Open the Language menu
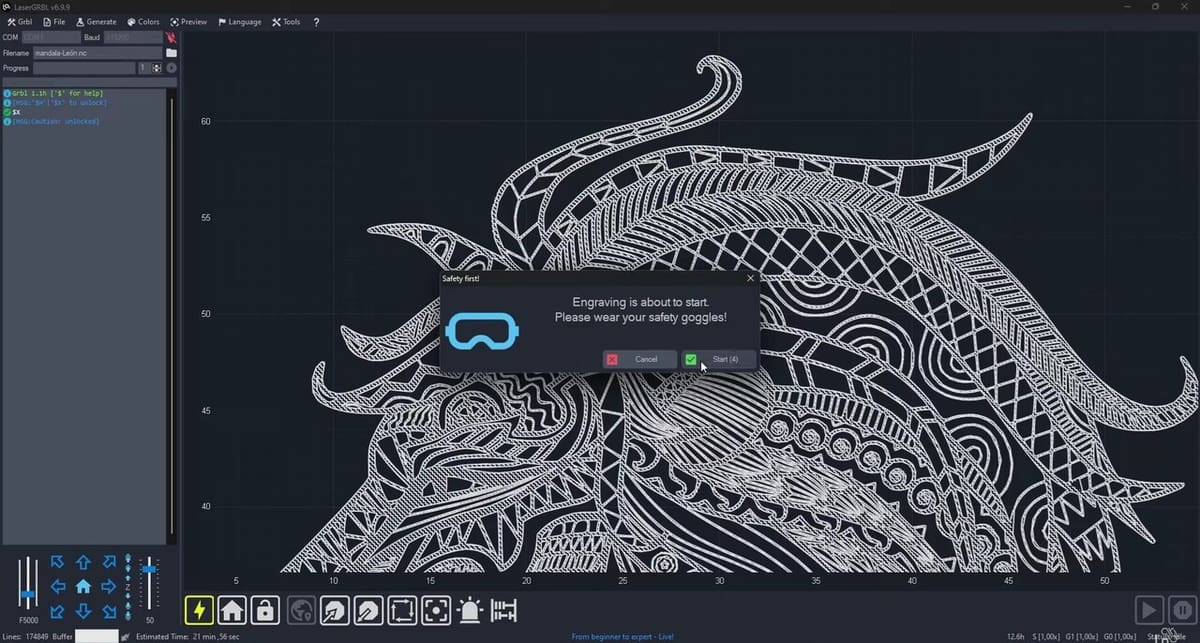This screenshot has height=643, width=1200. pos(240,21)
